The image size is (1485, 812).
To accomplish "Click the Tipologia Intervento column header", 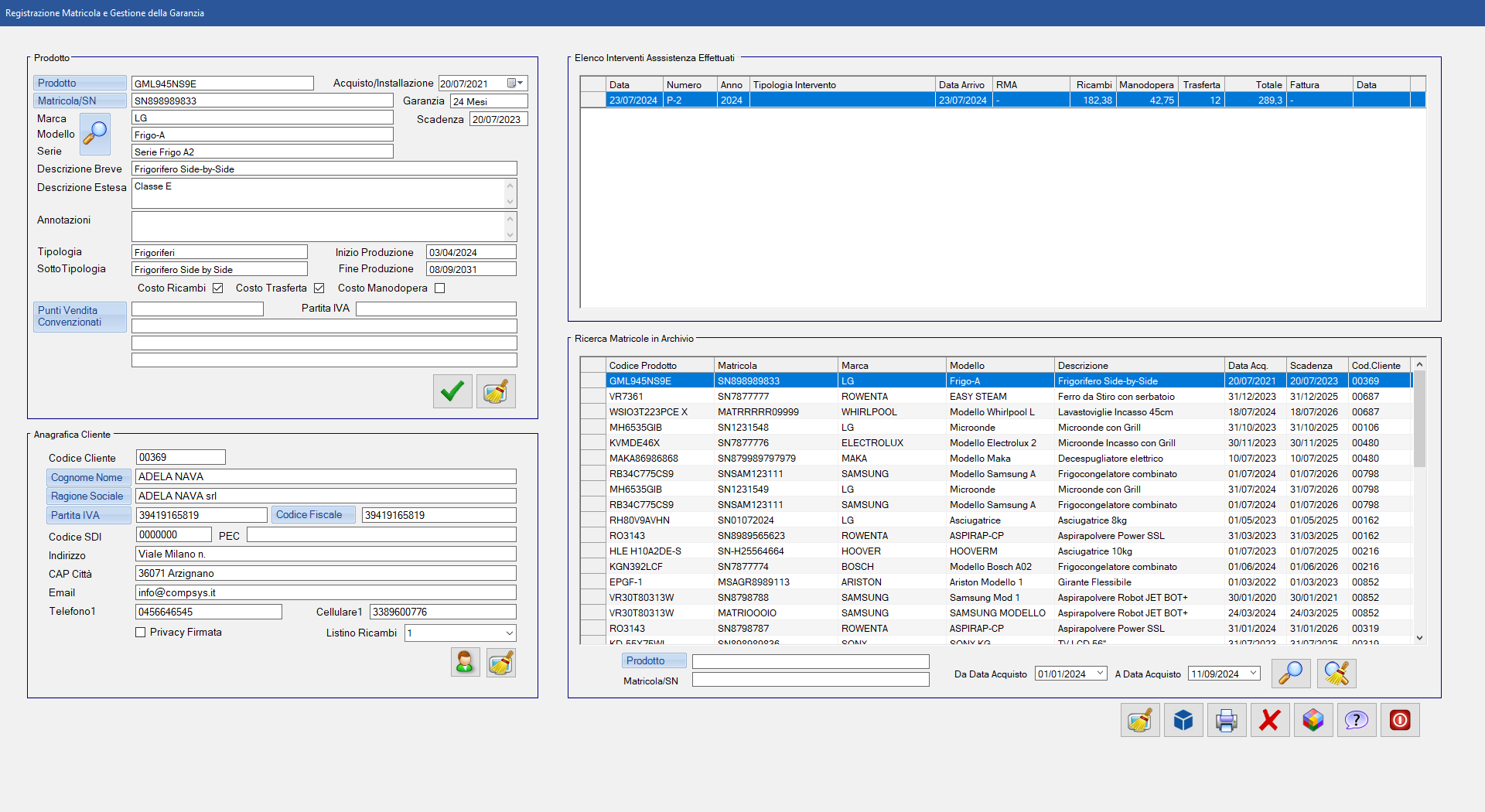I will 841,85.
